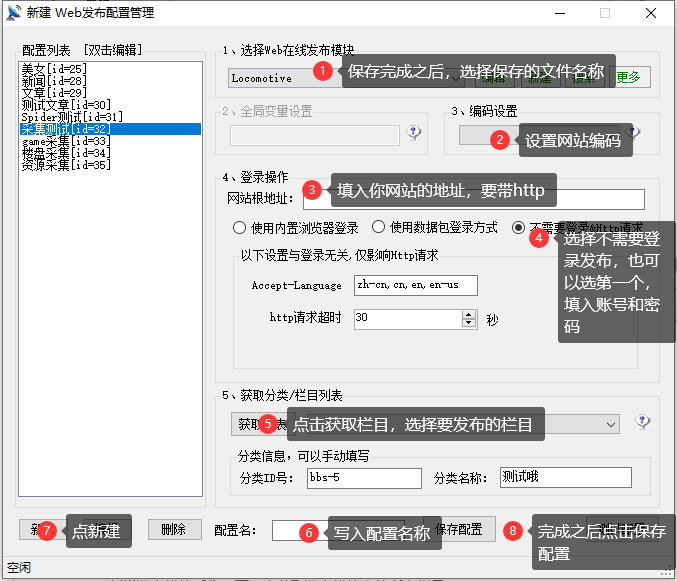Select 美女[id=25] in config list
The image size is (677, 581).
click(110, 69)
